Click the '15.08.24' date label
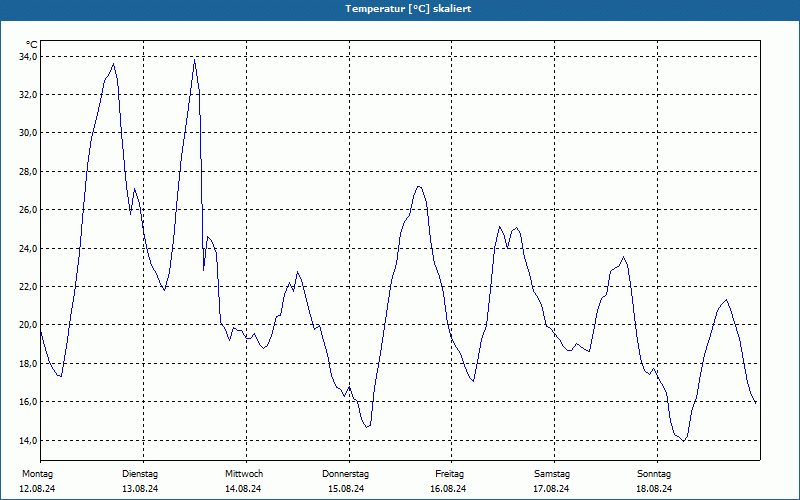 tap(346, 489)
